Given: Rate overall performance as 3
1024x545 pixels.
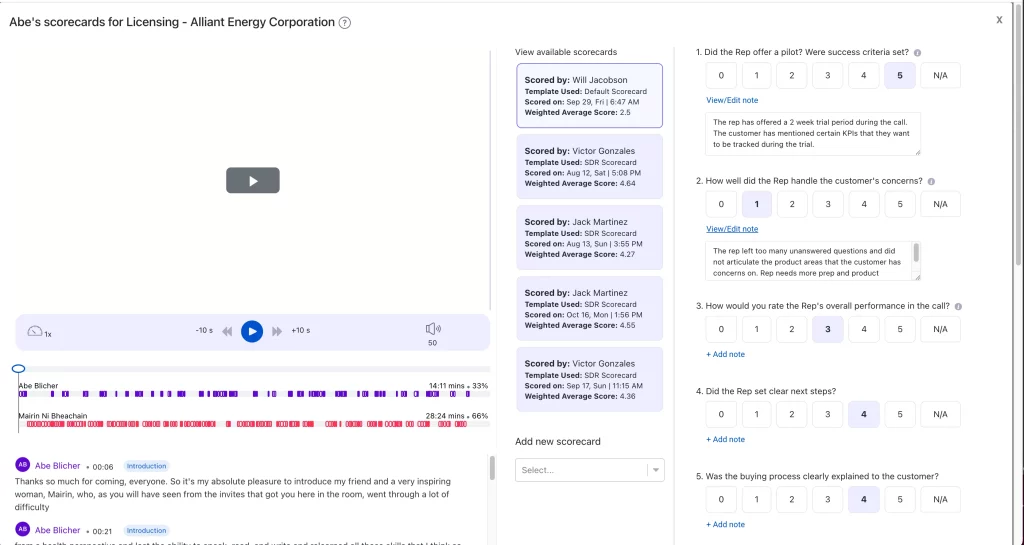Looking at the screenshot, I should 827,330.
